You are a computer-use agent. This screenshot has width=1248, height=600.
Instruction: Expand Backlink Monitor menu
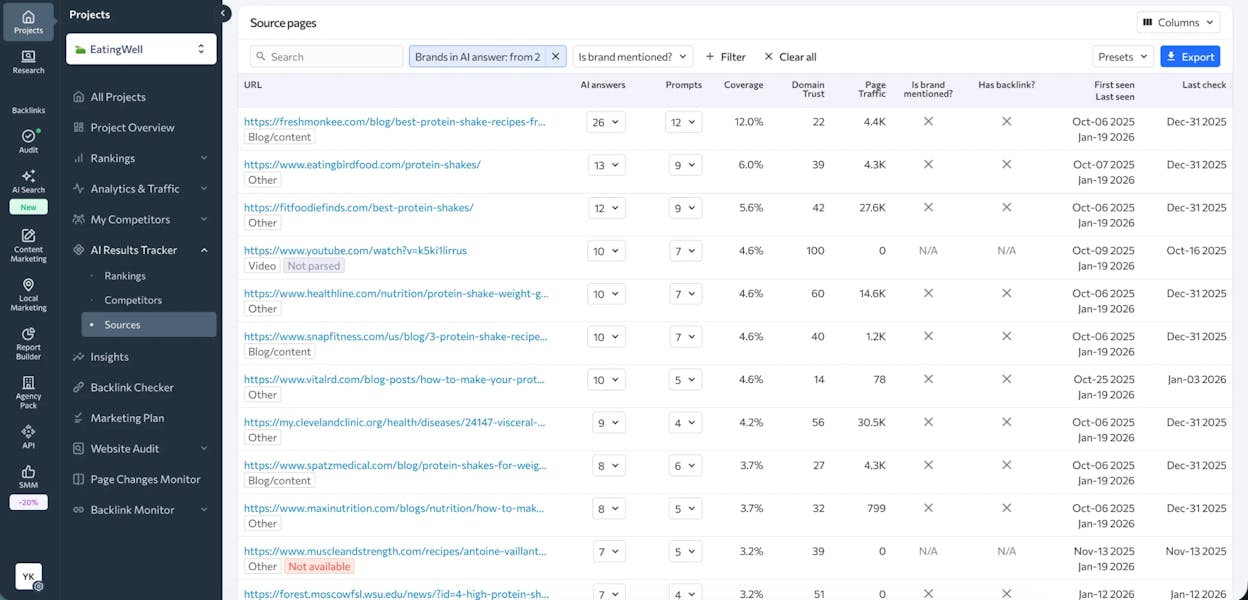(141, 510)
